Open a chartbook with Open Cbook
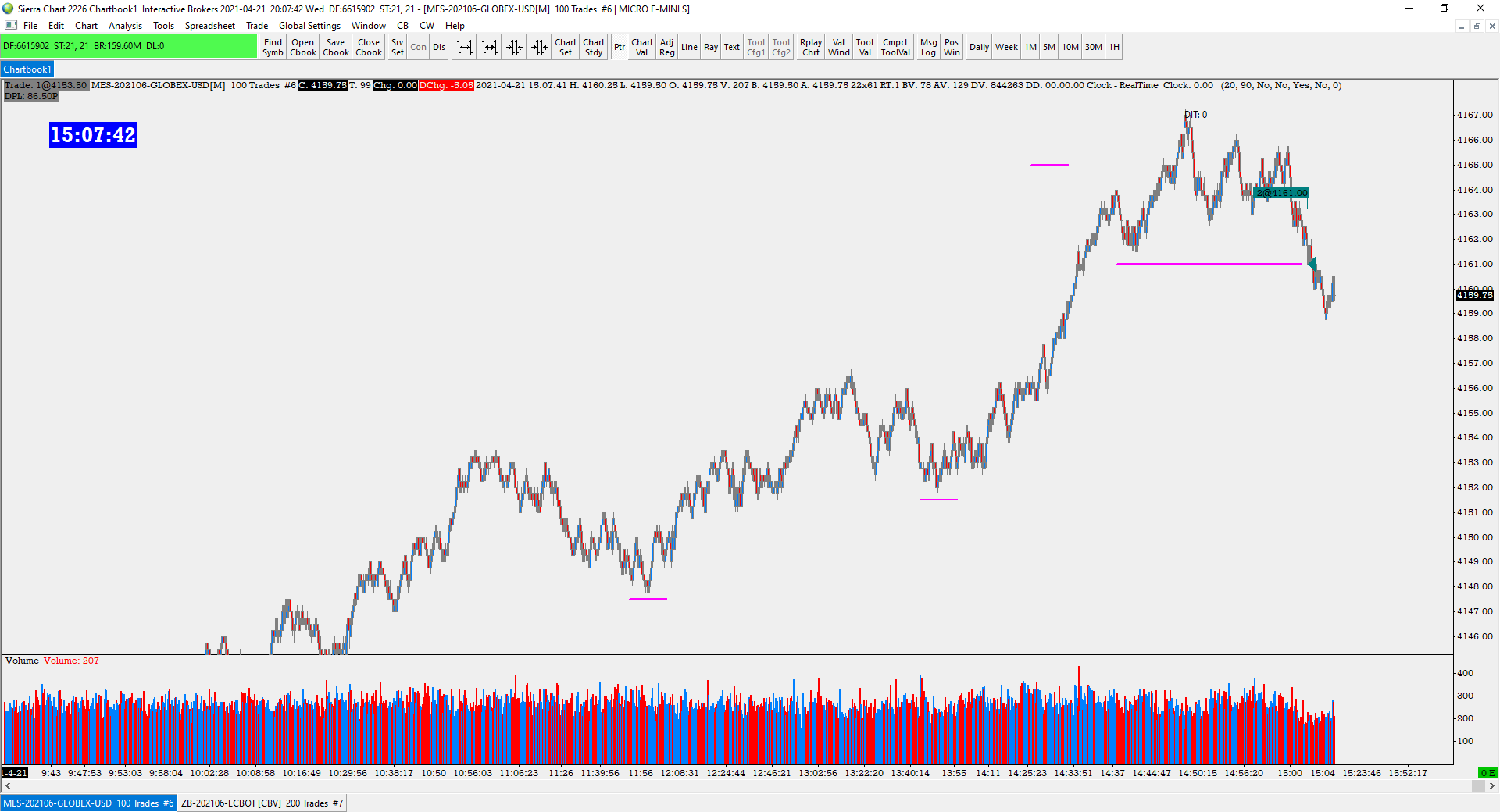Screen dimensions: 1500x812 click(303, 47)
